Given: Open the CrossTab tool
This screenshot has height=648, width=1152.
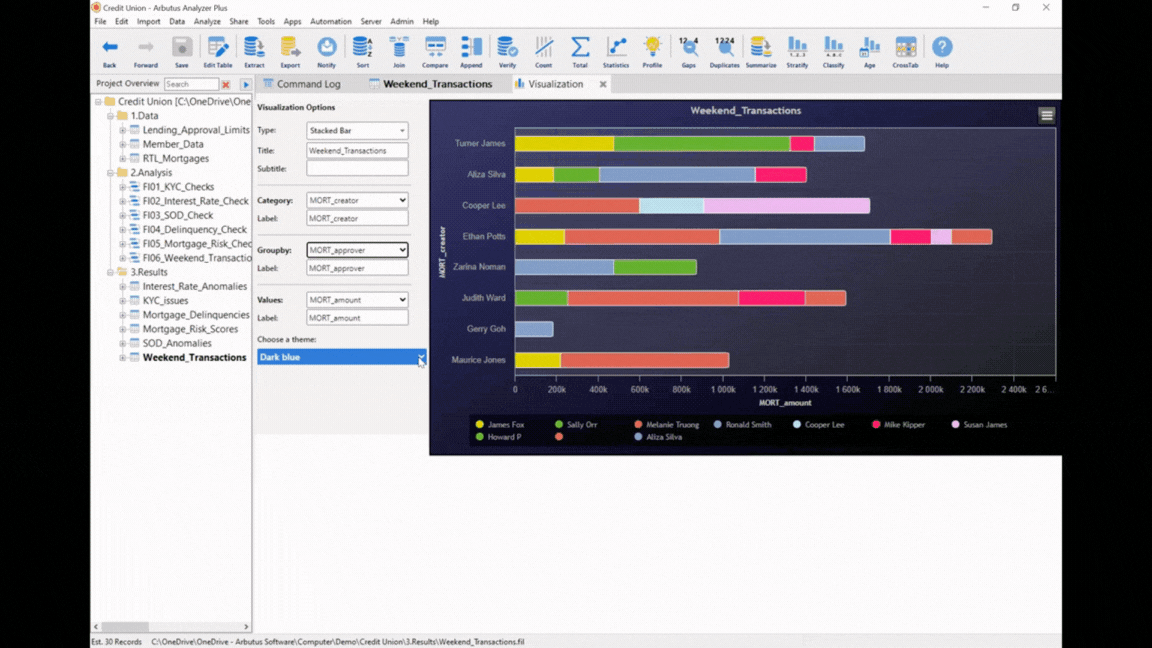Looking at the screenshot, I should point(905,50).
